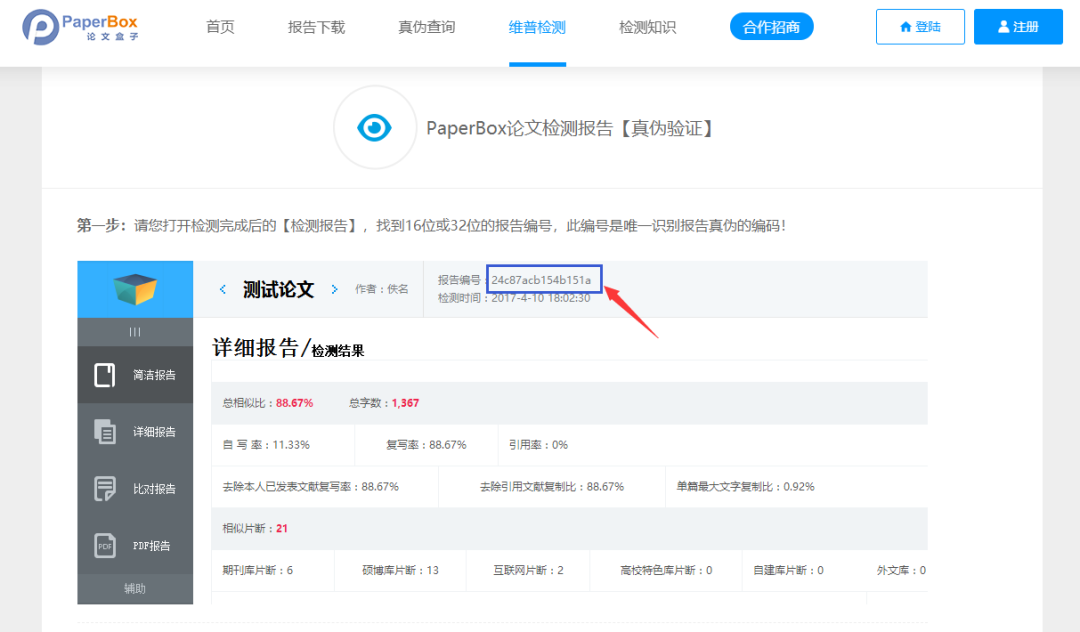Screen dimensions: 1080x632
Task: Click the 引用率 0% cell
Action: [539, 445]
